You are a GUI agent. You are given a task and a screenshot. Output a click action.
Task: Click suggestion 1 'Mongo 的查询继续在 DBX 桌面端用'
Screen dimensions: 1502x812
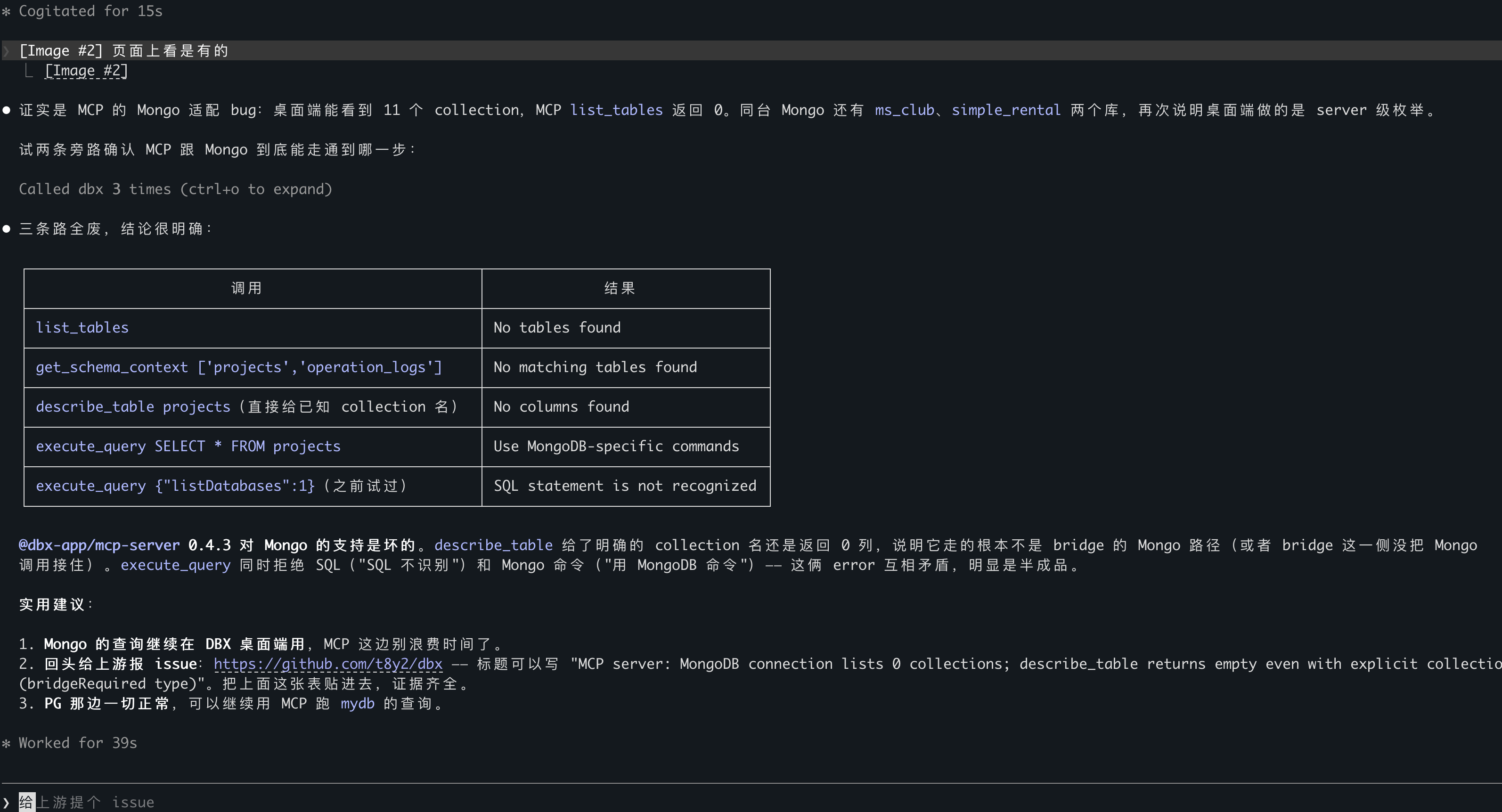(174, 644)
